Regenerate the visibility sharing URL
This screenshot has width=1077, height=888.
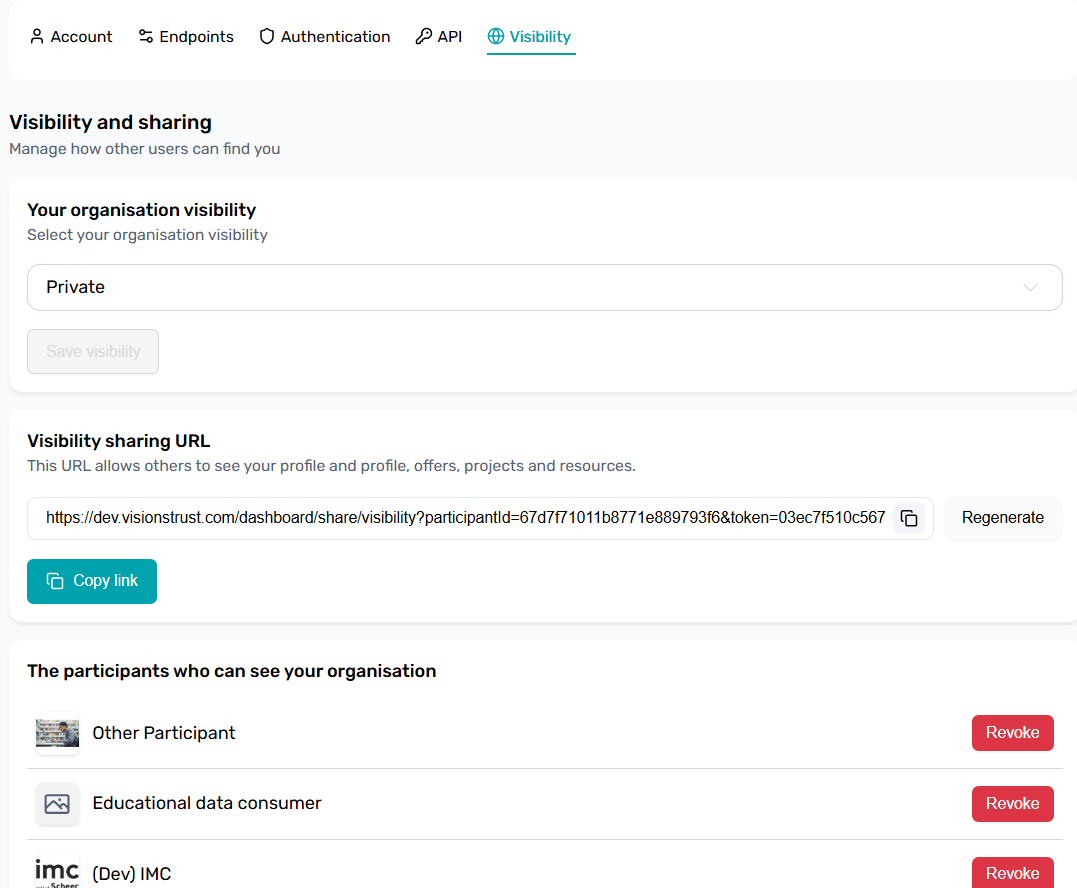[x=1002, y=518]
